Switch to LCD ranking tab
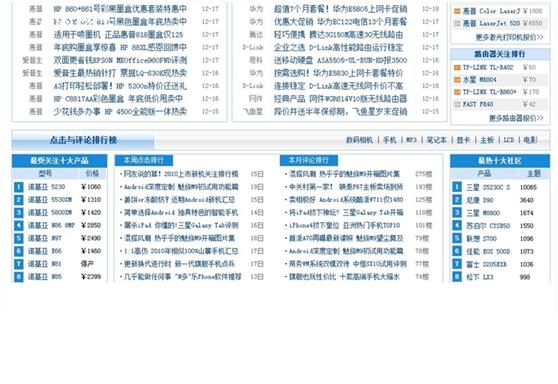 [509, 140]
